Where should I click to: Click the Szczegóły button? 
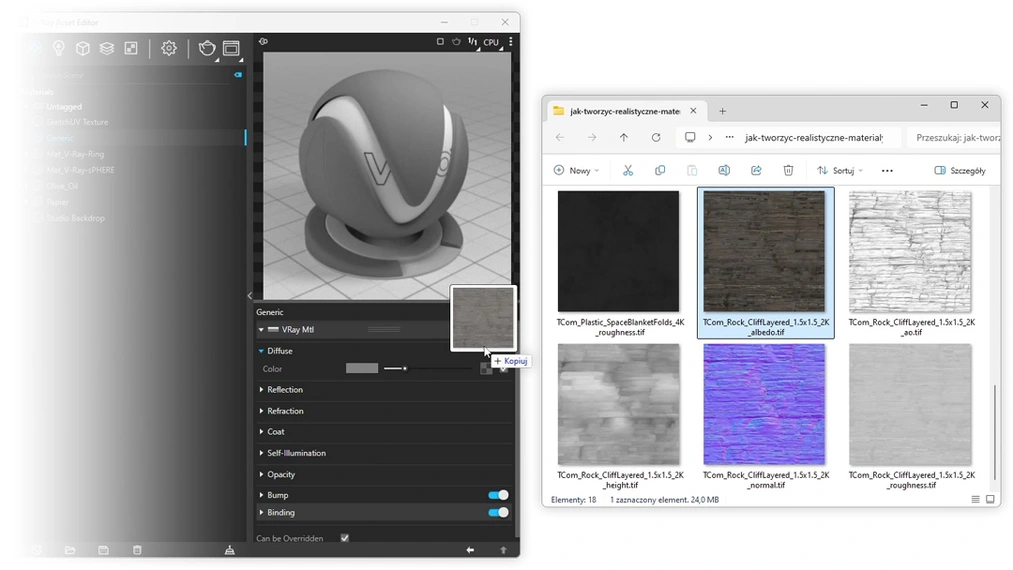point(959,171)
